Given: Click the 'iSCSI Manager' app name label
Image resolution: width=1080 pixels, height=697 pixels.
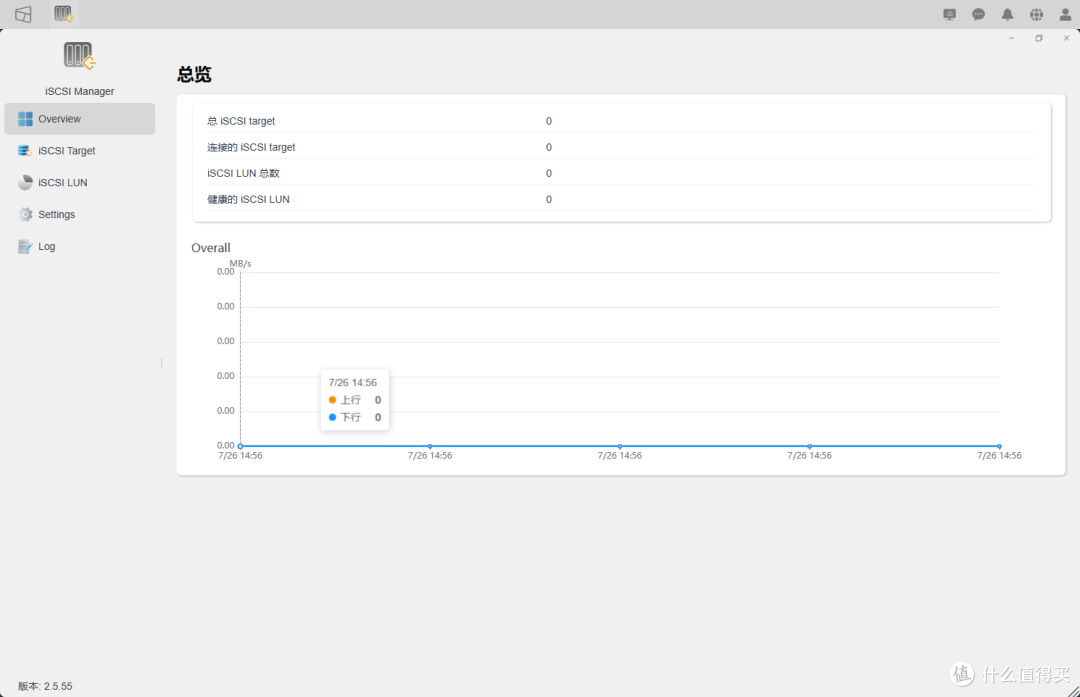Looking at the screenshot, I should coord(80,92).
